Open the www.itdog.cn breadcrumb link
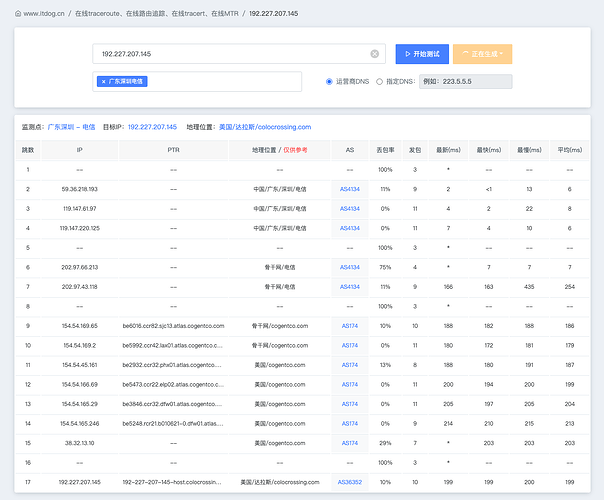Viewport: 604px width, 500px height. (x=44, y=13)
